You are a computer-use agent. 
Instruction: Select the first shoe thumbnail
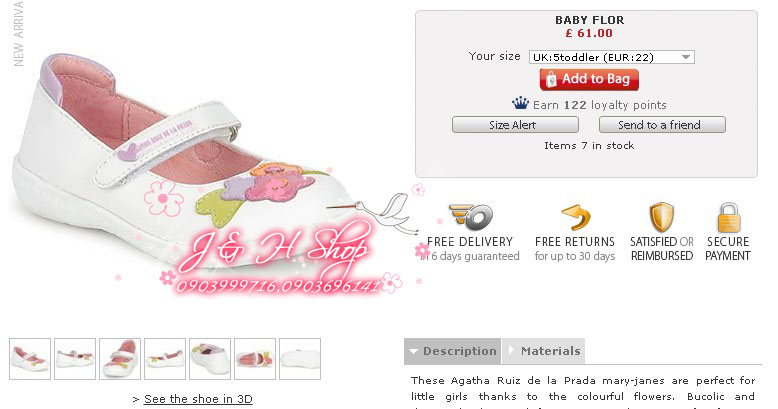30,359
